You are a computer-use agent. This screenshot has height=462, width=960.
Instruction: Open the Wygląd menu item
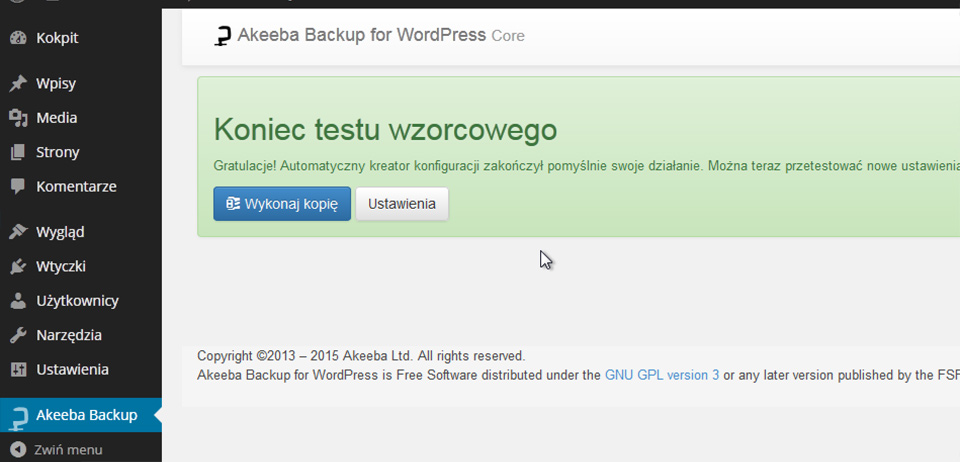point(81,232)
